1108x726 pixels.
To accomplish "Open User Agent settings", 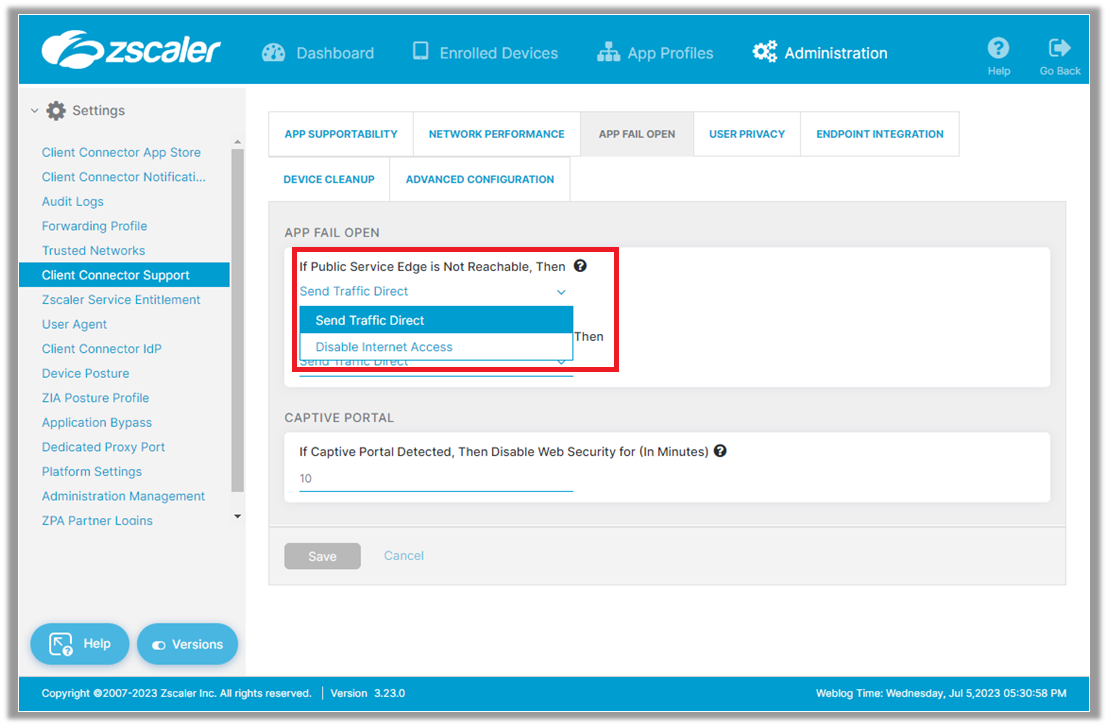I will point(74,324).
